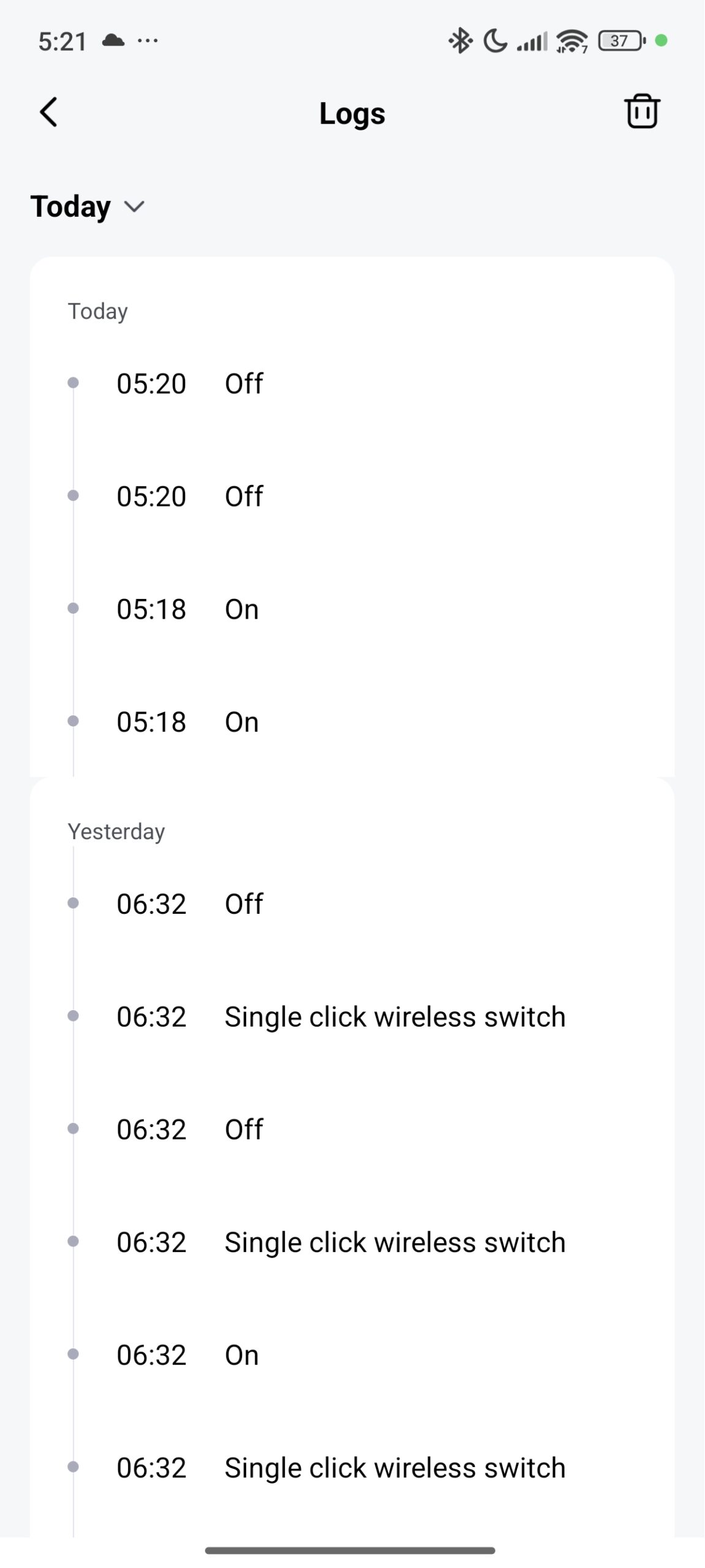Tap the do-not-disturb moon icon
The image size is (705, 1568).
[495, 41]
